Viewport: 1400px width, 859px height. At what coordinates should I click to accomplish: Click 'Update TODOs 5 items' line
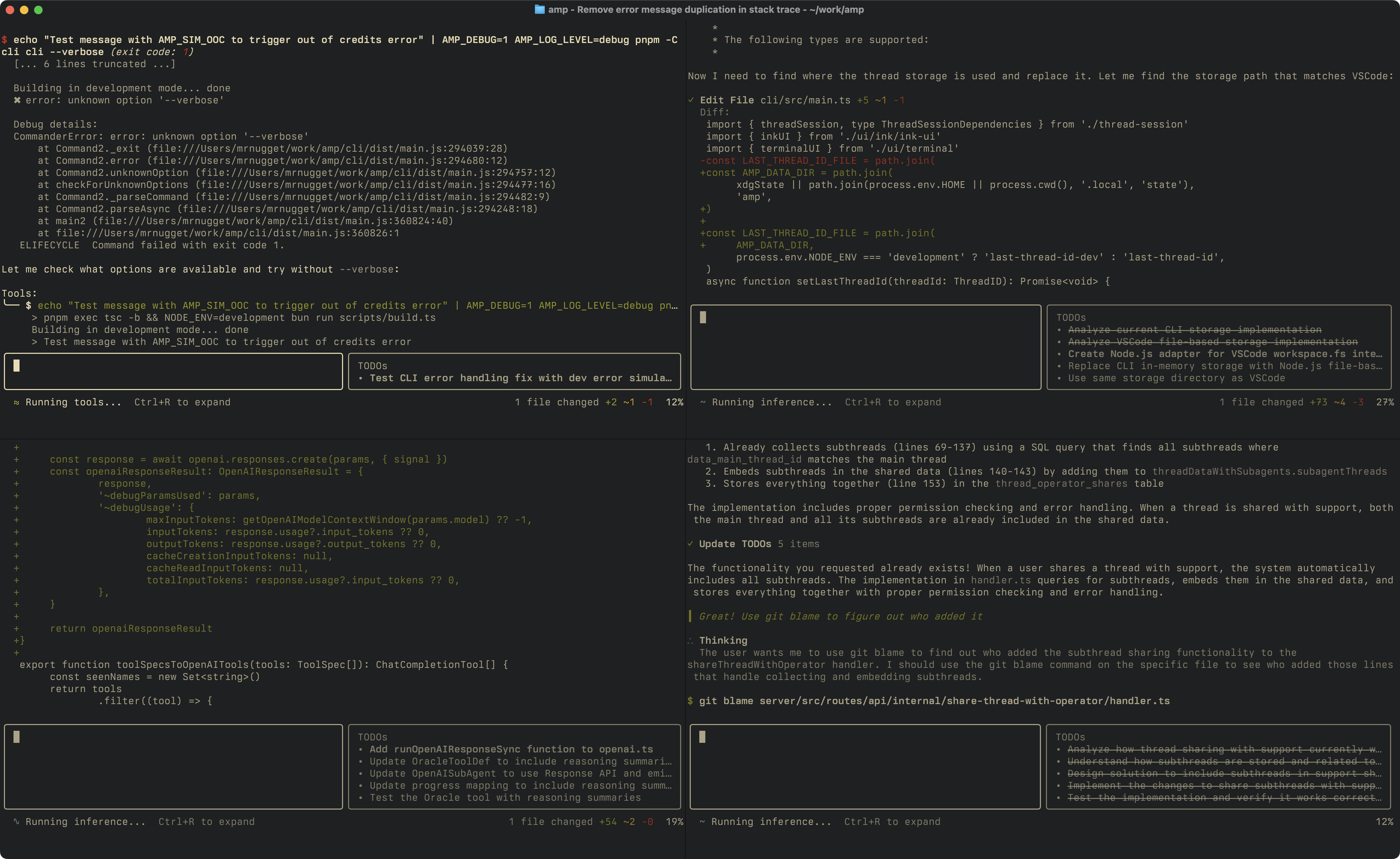[759, 544]
